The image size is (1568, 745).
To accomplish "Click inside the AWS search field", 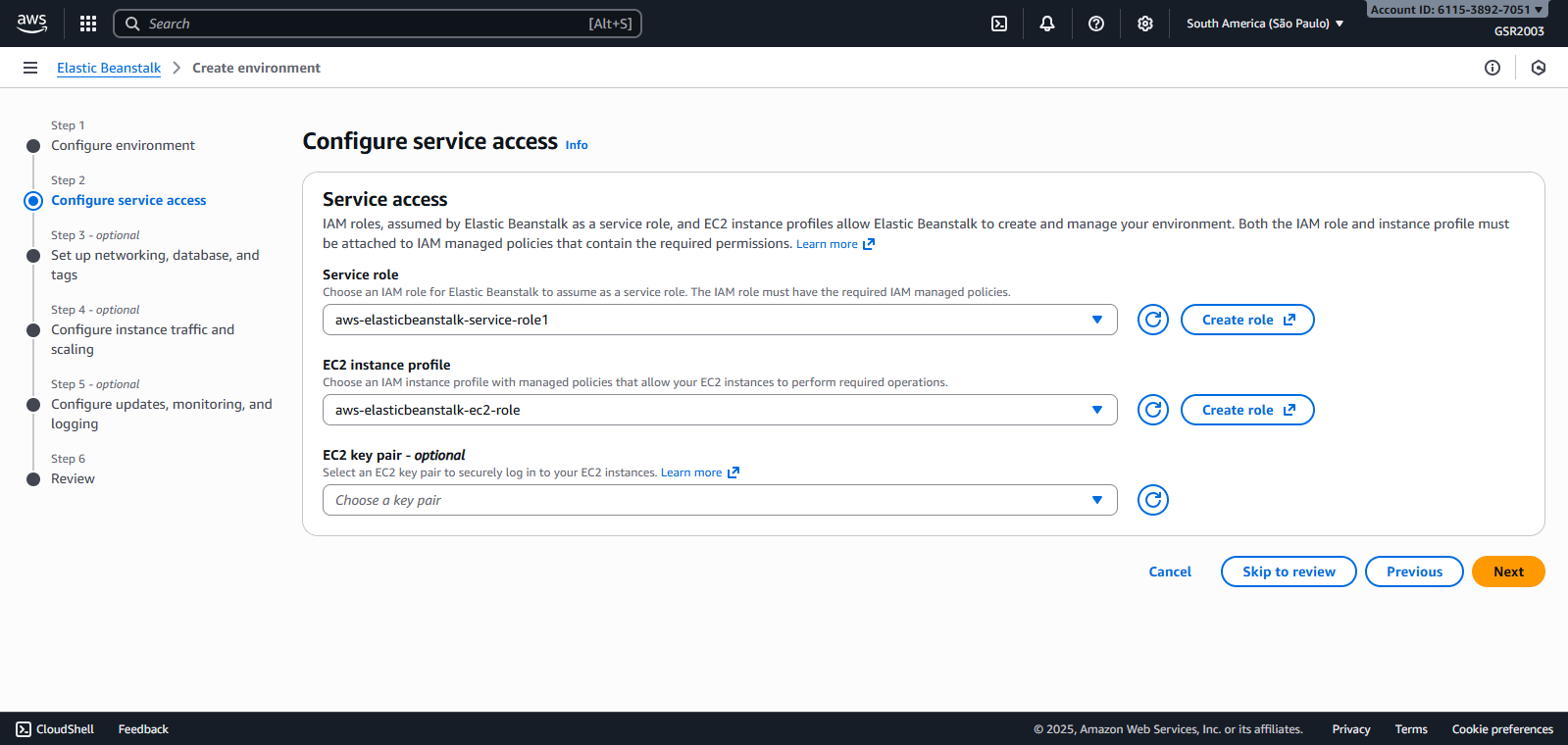I will (x=378, y=24).
